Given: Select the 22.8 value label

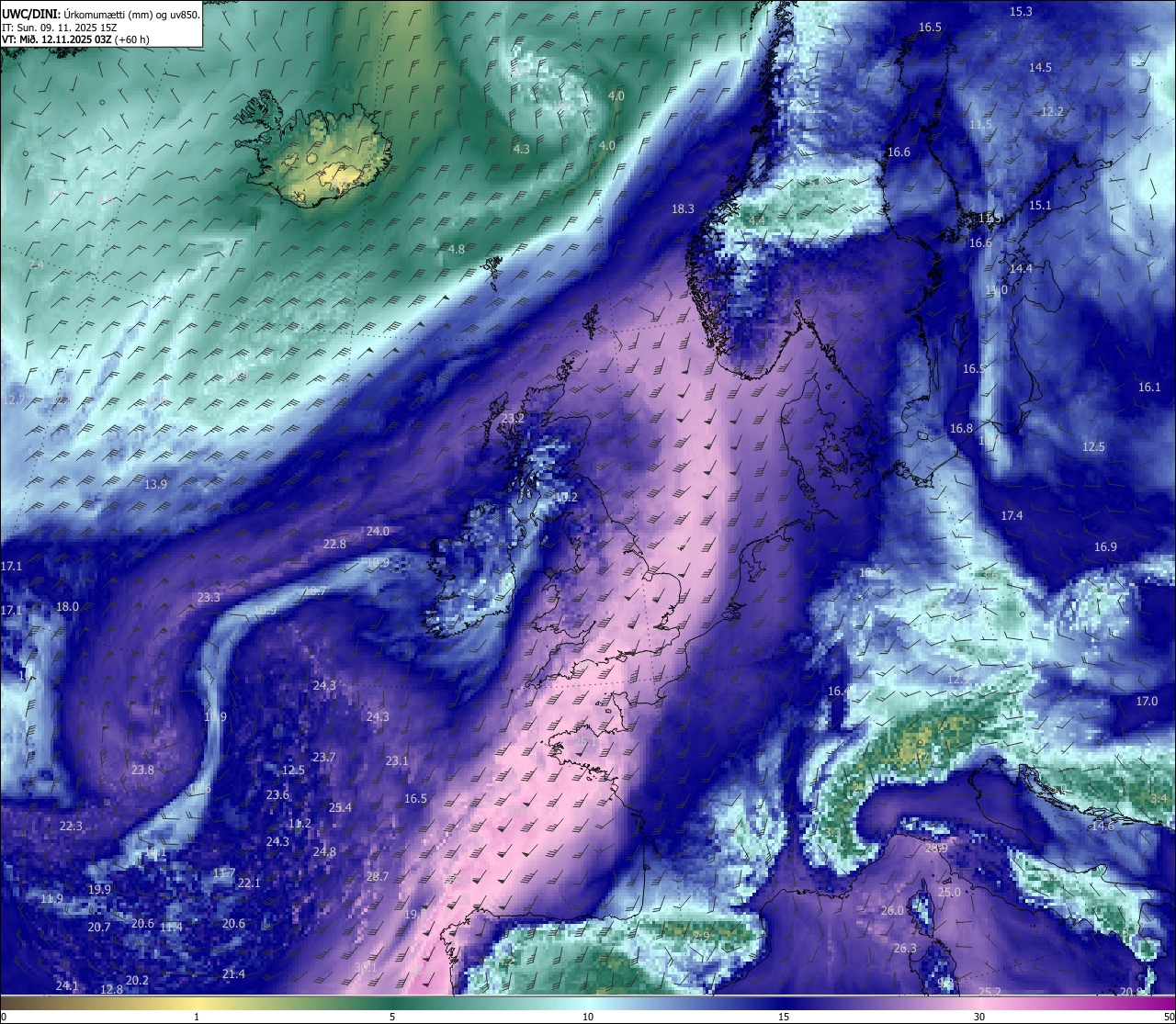Looking at the screenshot, I should point(334,545).
